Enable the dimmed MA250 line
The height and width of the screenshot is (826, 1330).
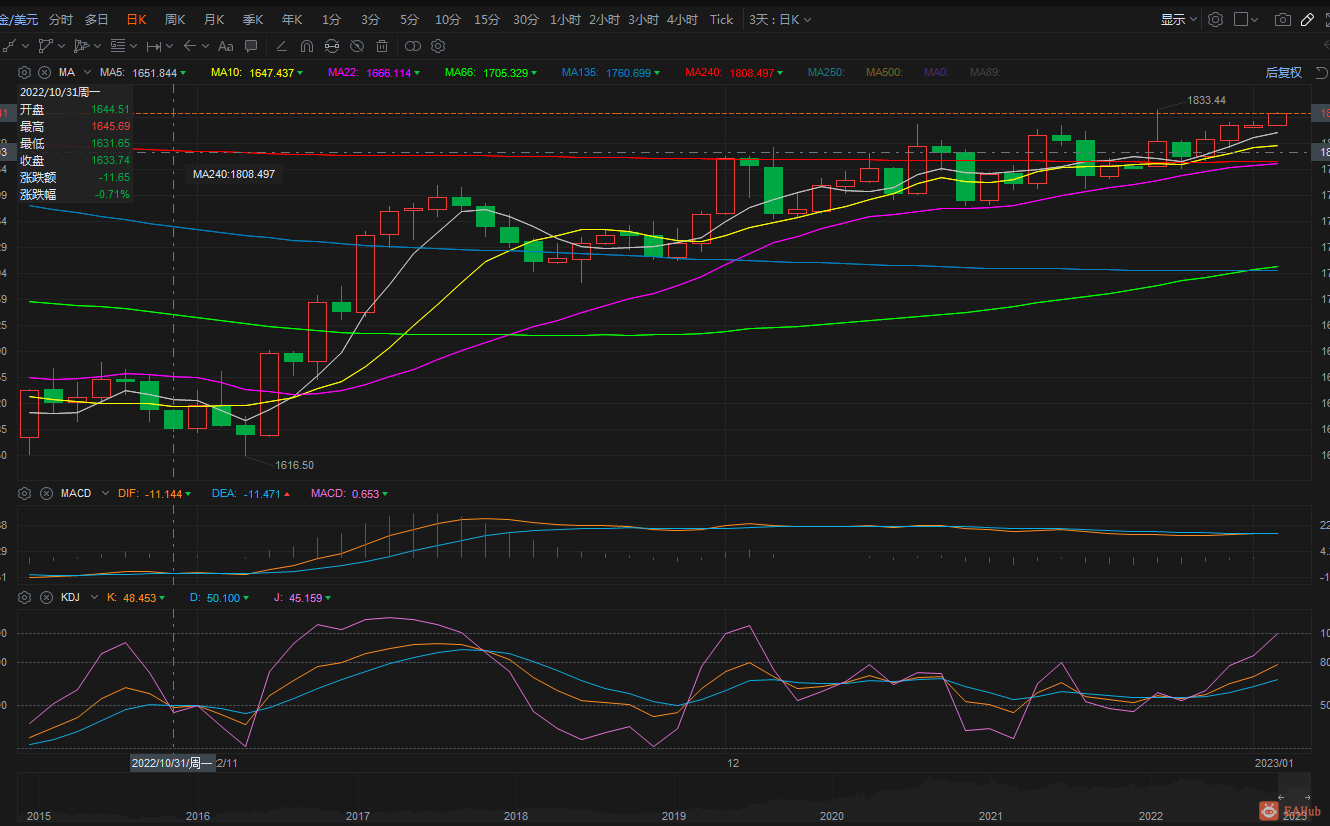click(826, 72)
